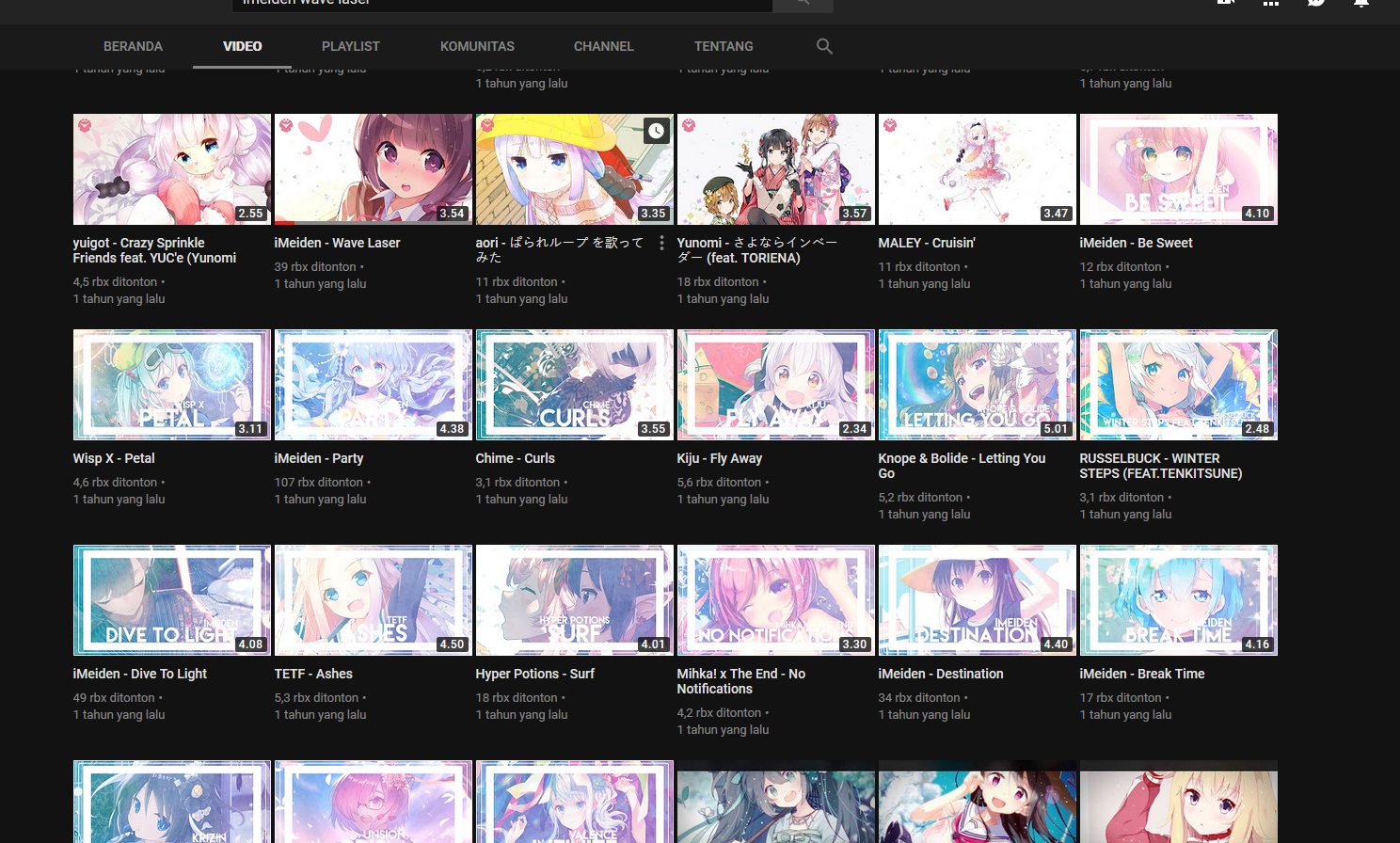Open the CURLS thumbnail
1400x843 pixels.
click(x=574, y=385)
